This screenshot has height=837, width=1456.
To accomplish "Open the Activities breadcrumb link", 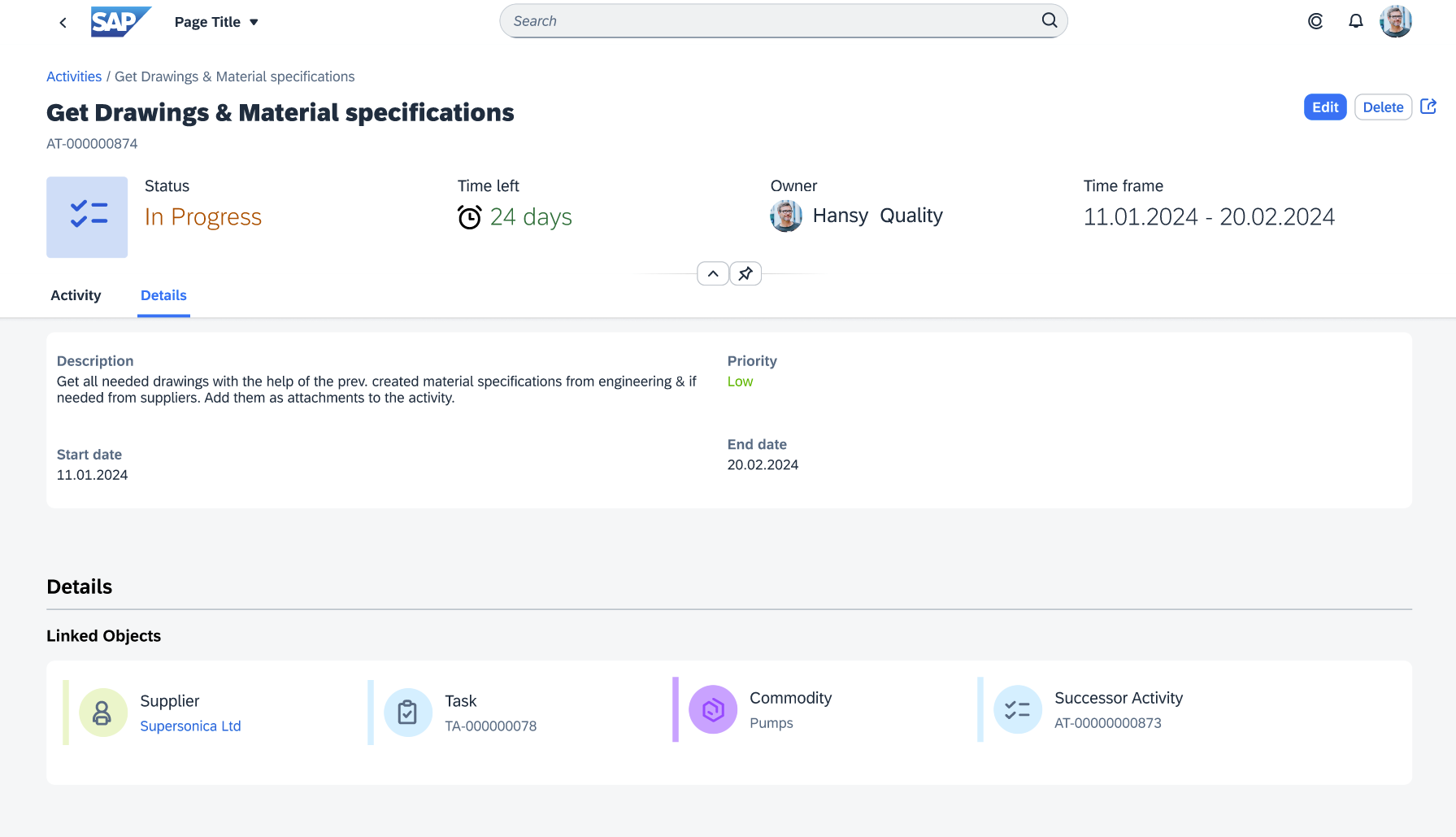I will pyautogui.click(x=73, y=76).
